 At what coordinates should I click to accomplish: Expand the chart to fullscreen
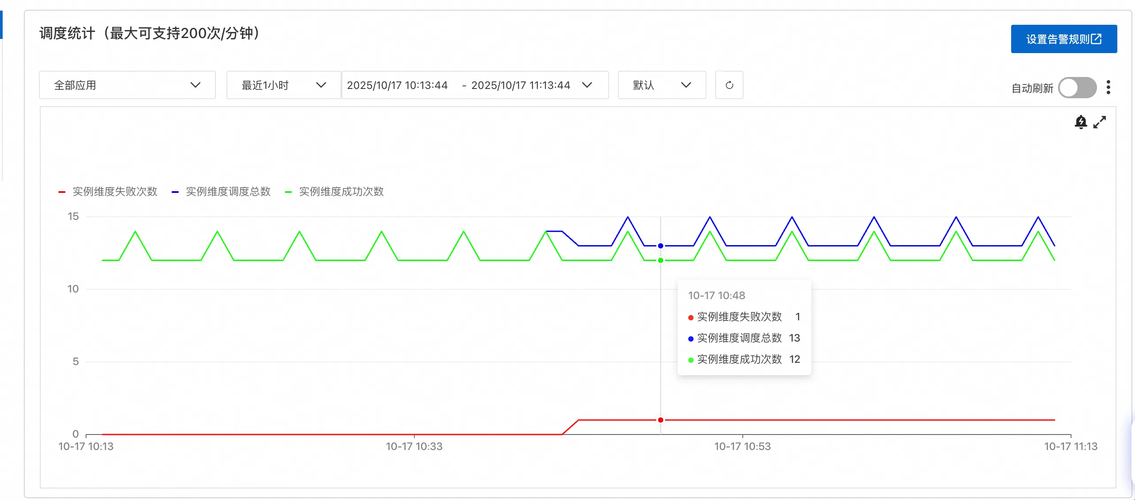point(1100,122)
